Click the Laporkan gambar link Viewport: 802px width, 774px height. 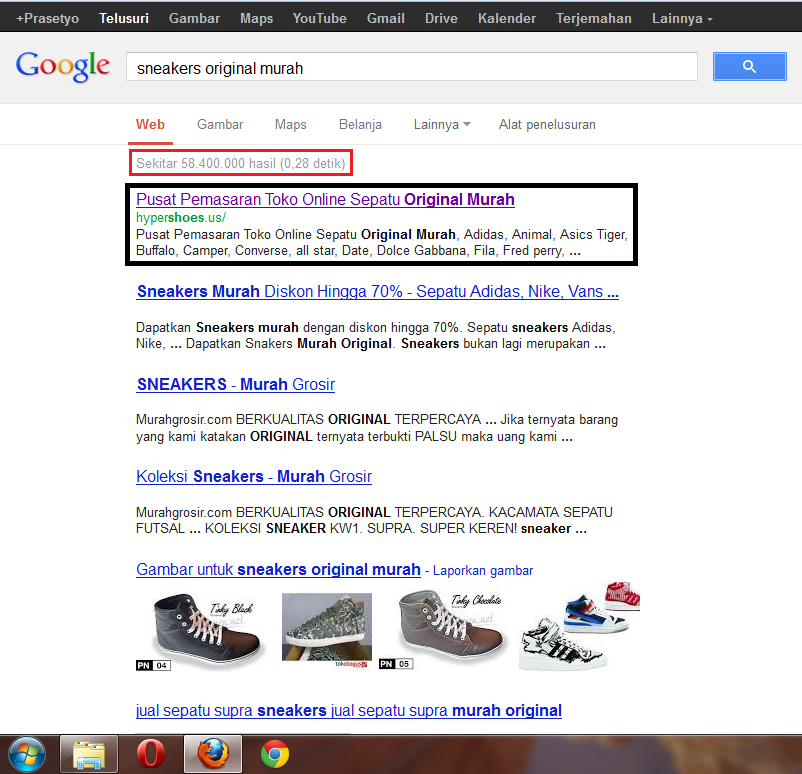[483, 570]
